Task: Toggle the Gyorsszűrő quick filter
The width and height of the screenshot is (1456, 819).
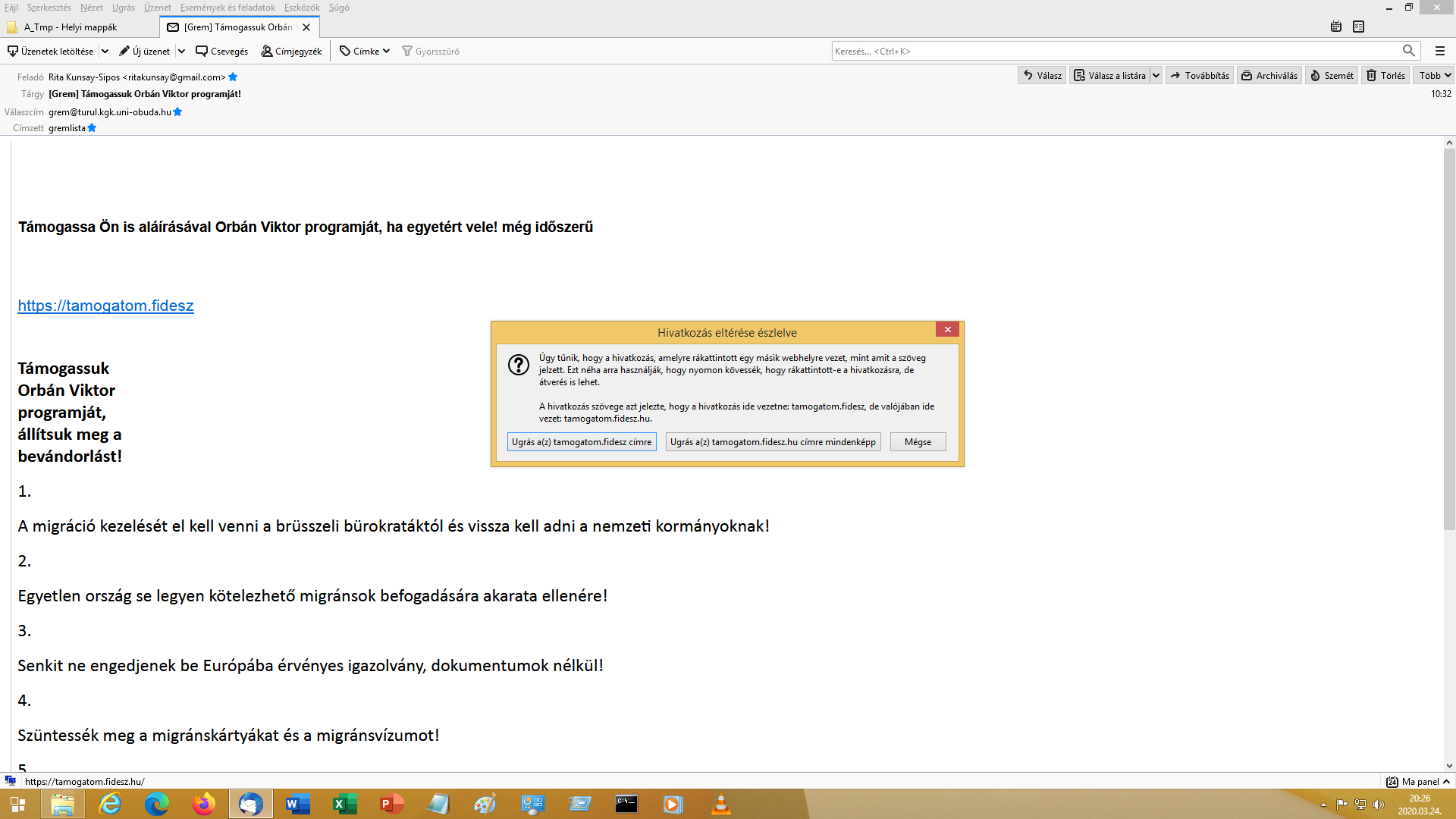Action: 431,51
